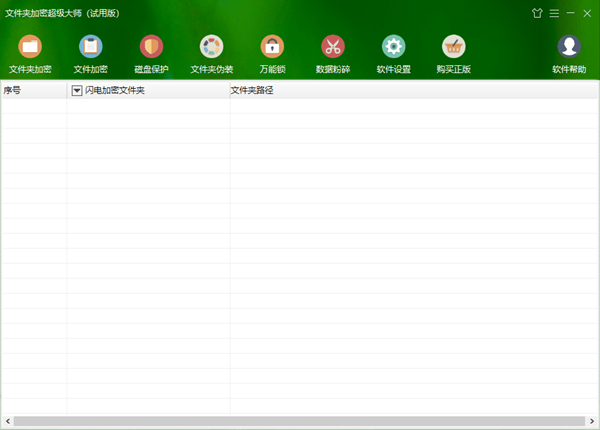600x430 pixels.
Task: Open the 文件夹加密 folder encryption tool
Action: click(x=30, y=47)
